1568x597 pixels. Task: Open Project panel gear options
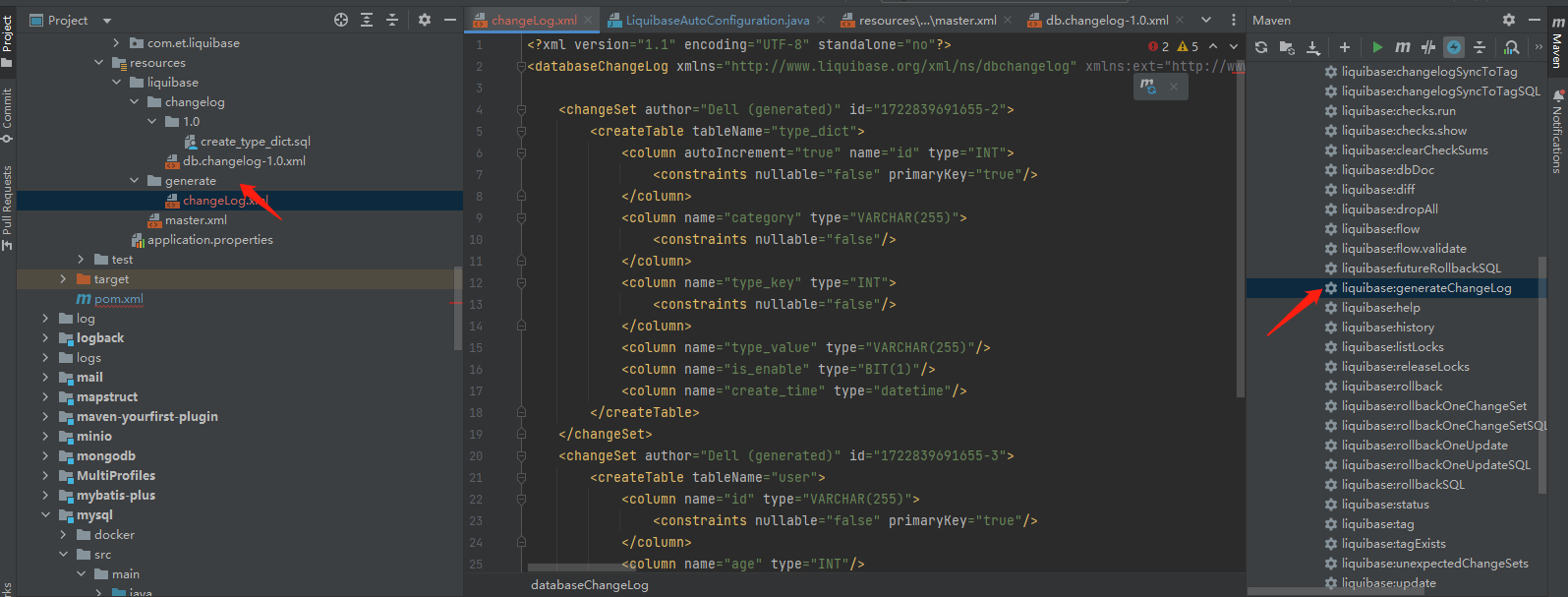point(425,20)
